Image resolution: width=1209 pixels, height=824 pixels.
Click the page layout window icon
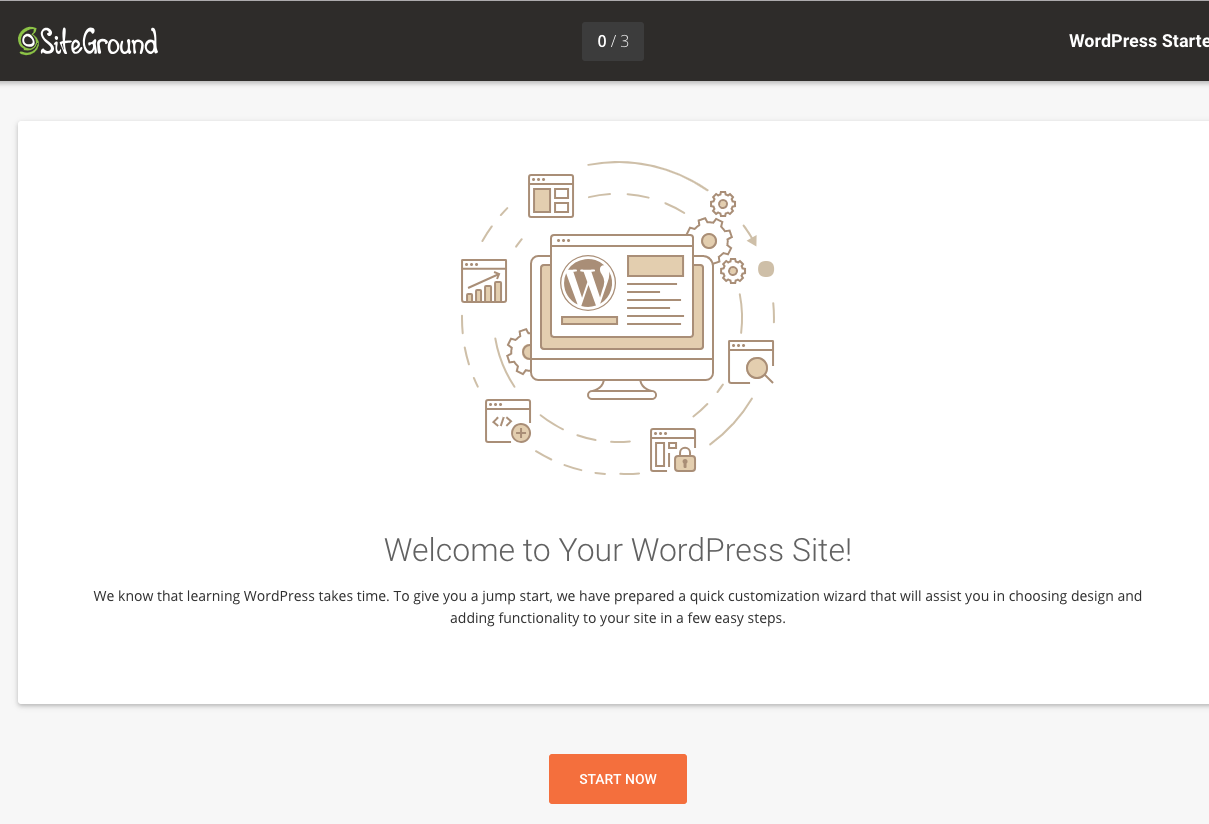coord(551,196)
